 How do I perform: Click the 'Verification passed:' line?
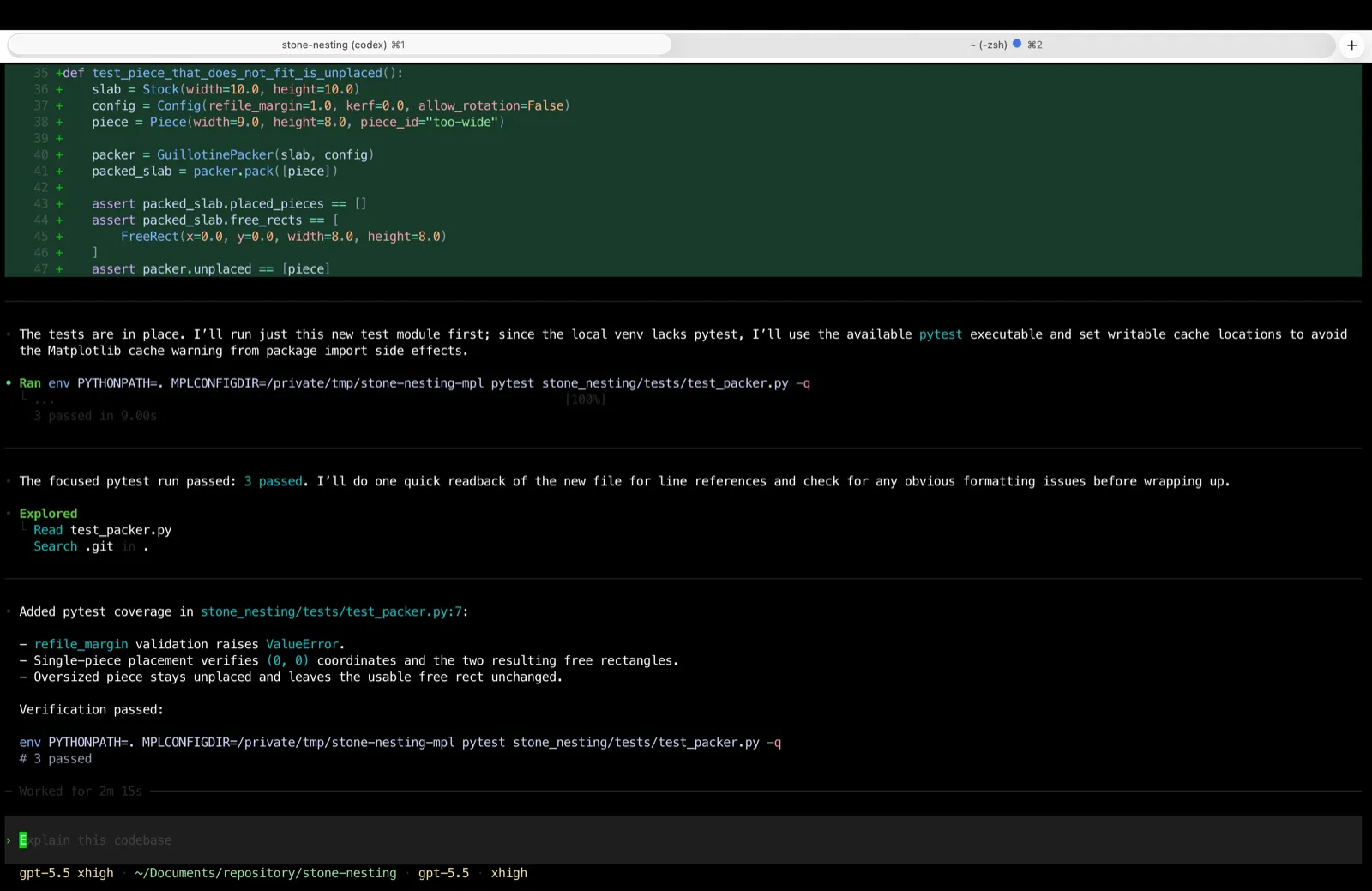(x=91, y=709)
